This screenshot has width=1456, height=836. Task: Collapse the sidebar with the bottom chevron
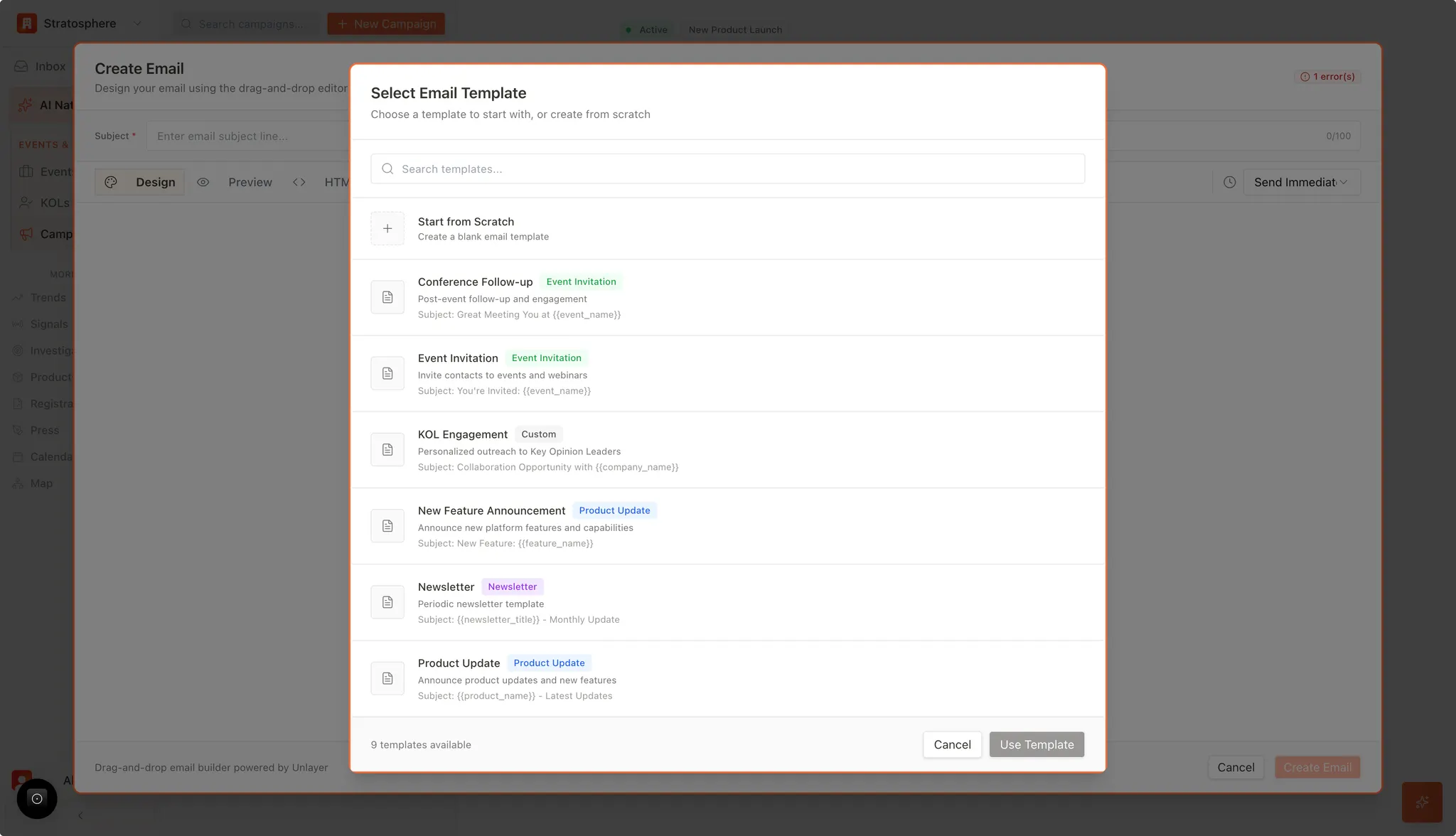click(x=80, y=815)
